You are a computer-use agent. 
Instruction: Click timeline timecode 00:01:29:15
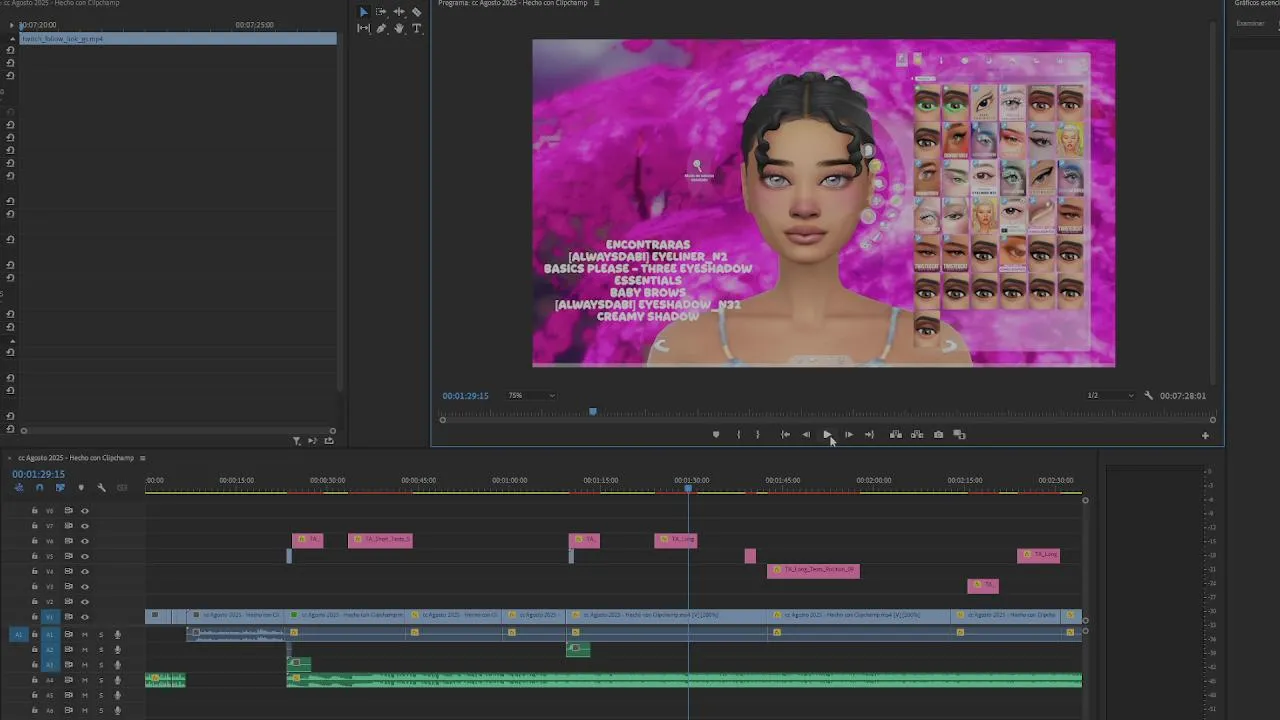pyautogui.click(x=38, y=474)
